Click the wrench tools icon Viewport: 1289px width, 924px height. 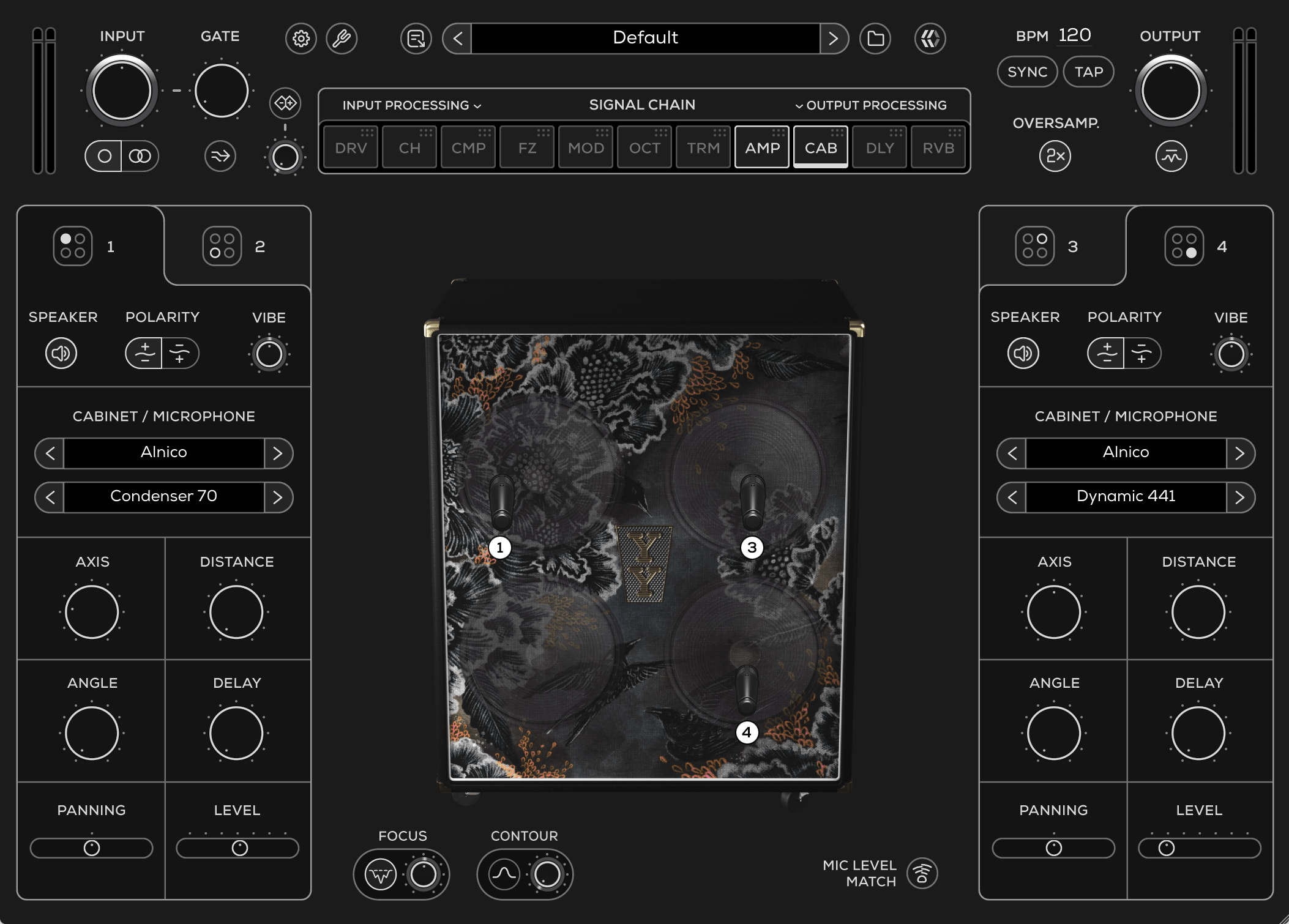[x=342, y=39]
